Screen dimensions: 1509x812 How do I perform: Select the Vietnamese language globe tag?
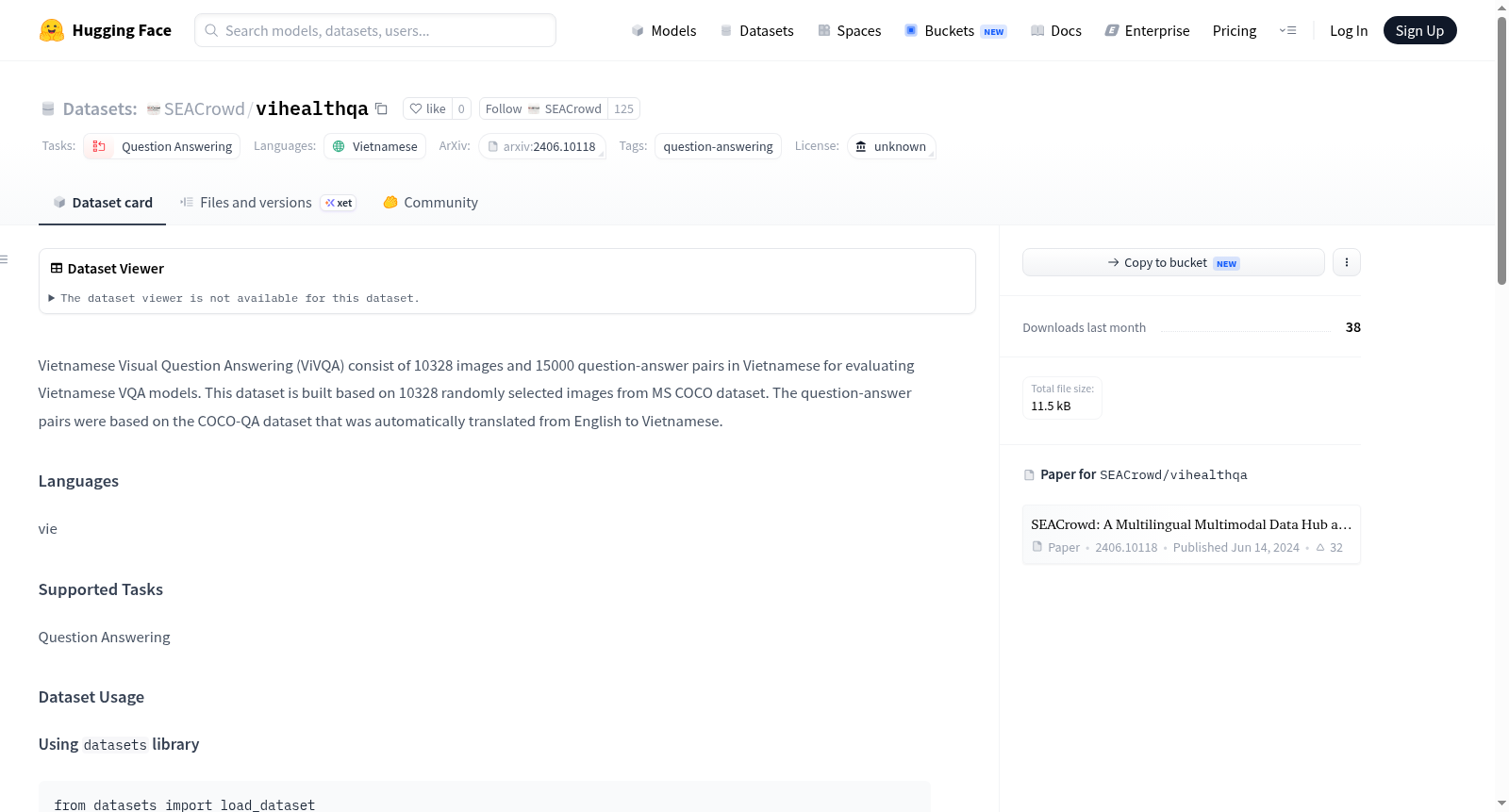[x=374, y=146]
